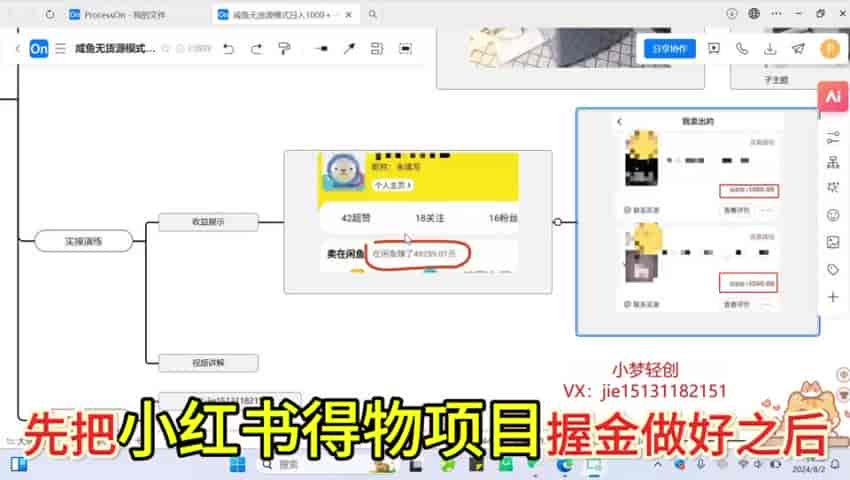This screenshot has width=850, height=480.
Task: Click the connection line arrow tool
Action: [x=350, y=49]
